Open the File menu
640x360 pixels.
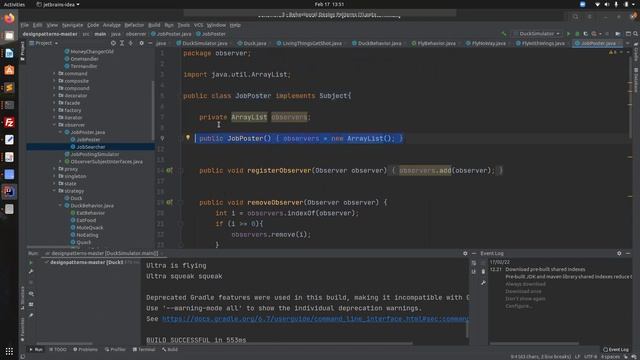coord(24,25)
